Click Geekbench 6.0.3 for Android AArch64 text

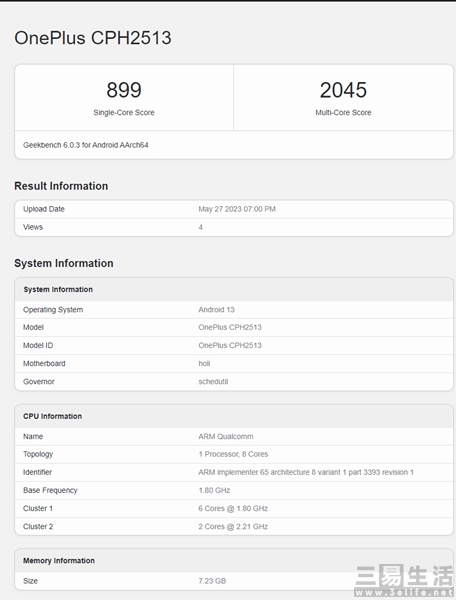tap(86, 145)
